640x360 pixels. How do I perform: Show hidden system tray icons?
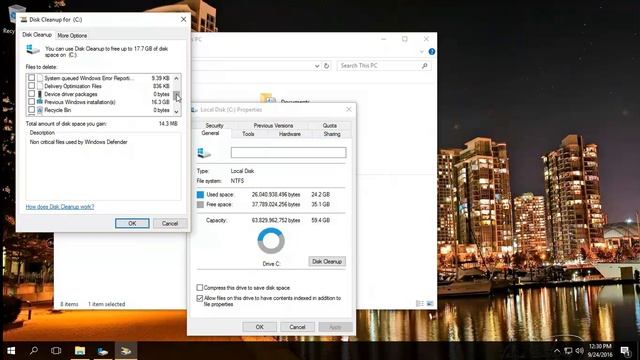(x=557, y=351)
